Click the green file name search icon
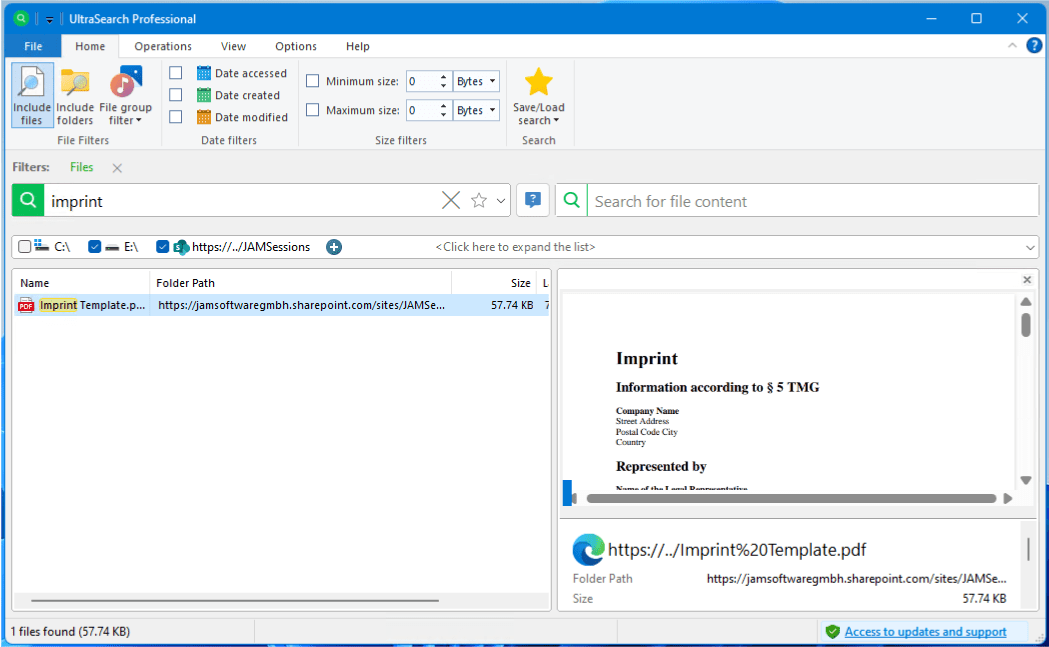 click(x=28, y=201)
